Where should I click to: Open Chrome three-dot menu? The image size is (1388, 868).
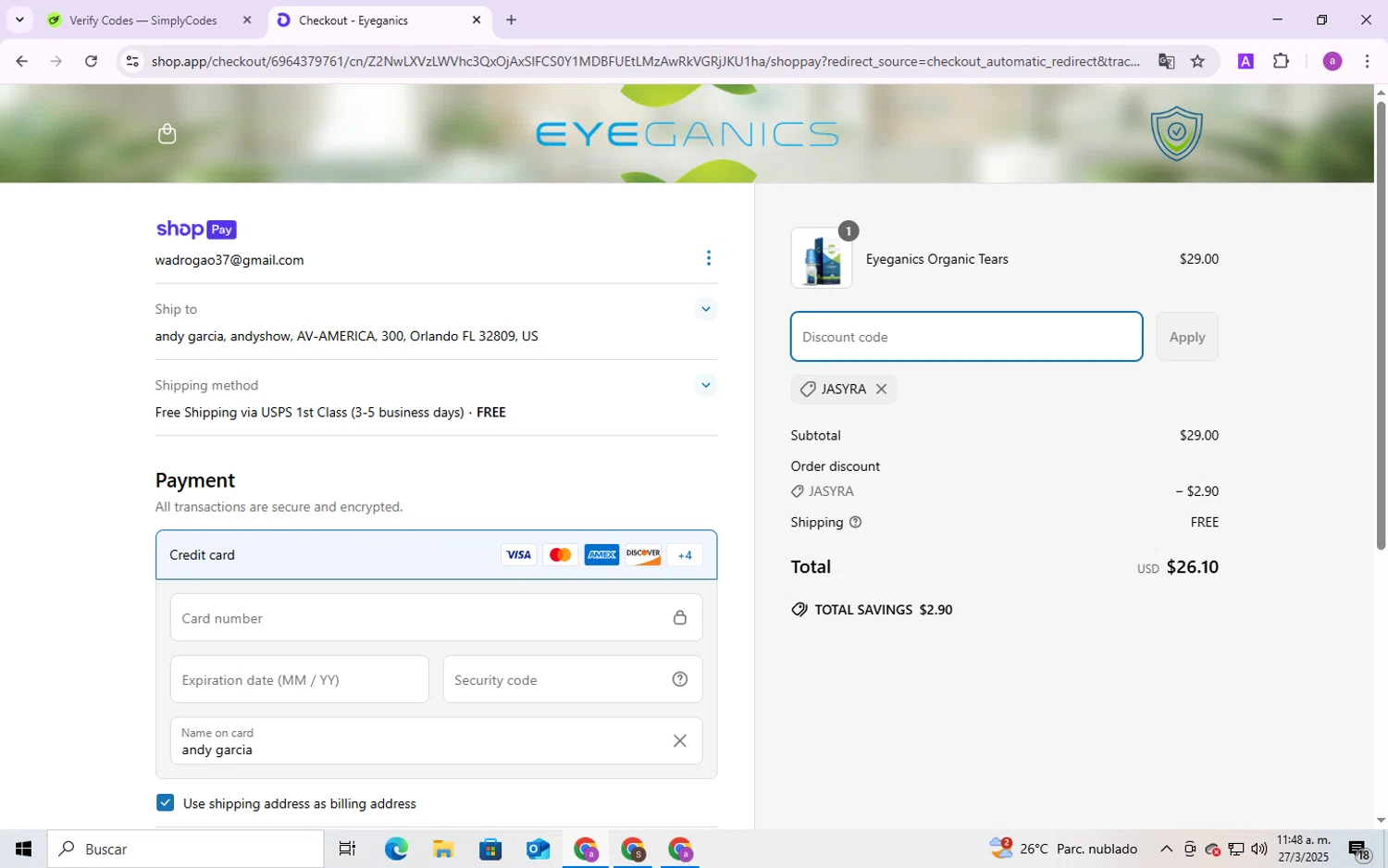(1367, 61)
